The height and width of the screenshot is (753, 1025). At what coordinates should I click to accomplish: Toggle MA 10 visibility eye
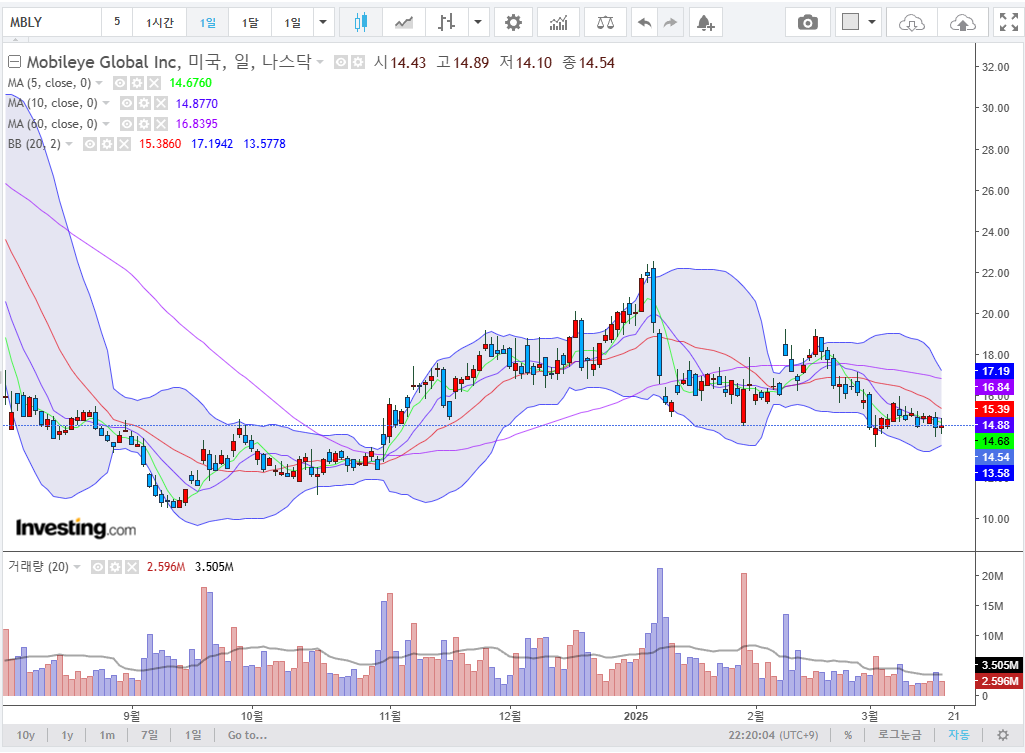pos(127,103)
